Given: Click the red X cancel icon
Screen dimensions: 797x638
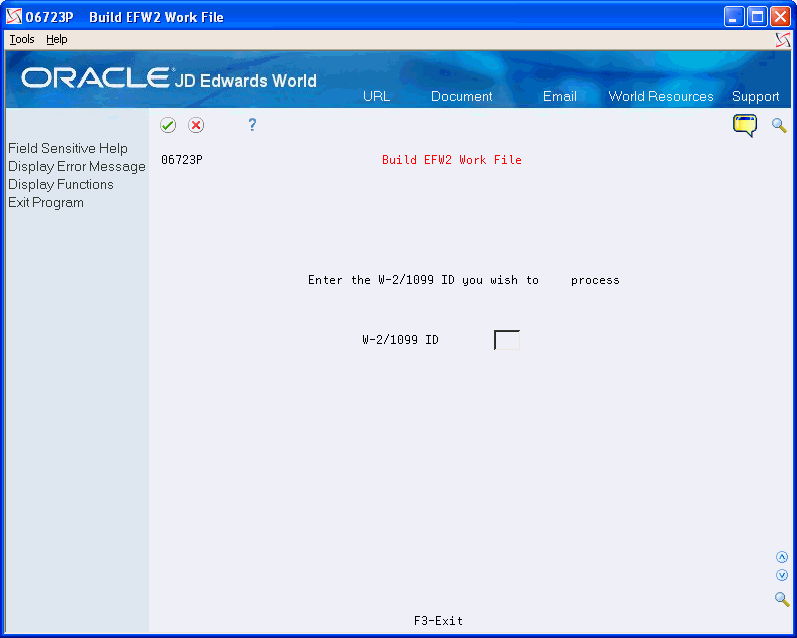Looking at the screenshot, I should 196,125.
